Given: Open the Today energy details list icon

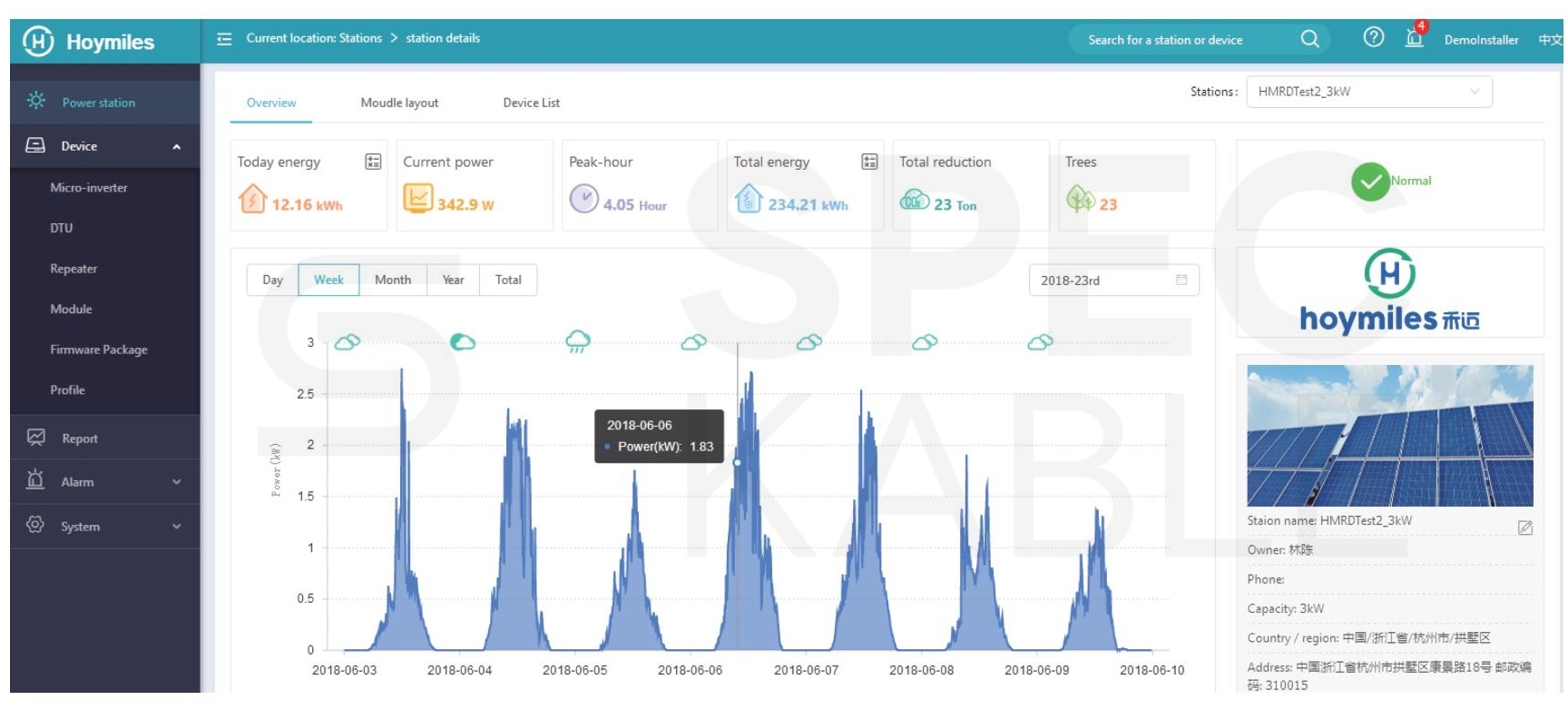Looking at the screenshot, I should (373, 162).
